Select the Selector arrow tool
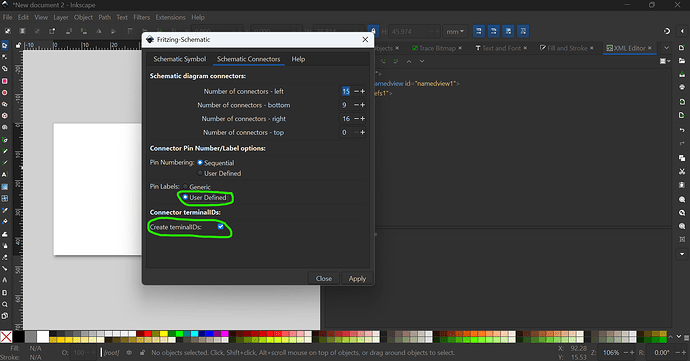Screen dimensions: 690x361 pyautogui.click(x=4, y=45)
